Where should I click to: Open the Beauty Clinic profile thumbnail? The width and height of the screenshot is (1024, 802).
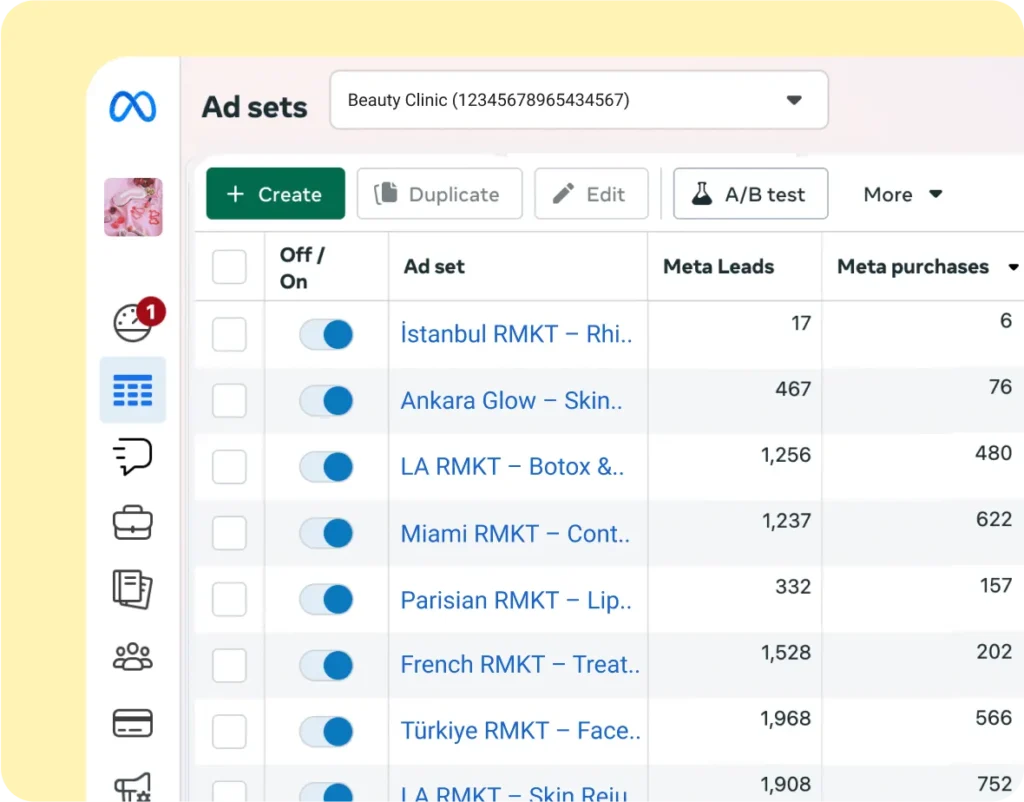(x=133, y=207)
